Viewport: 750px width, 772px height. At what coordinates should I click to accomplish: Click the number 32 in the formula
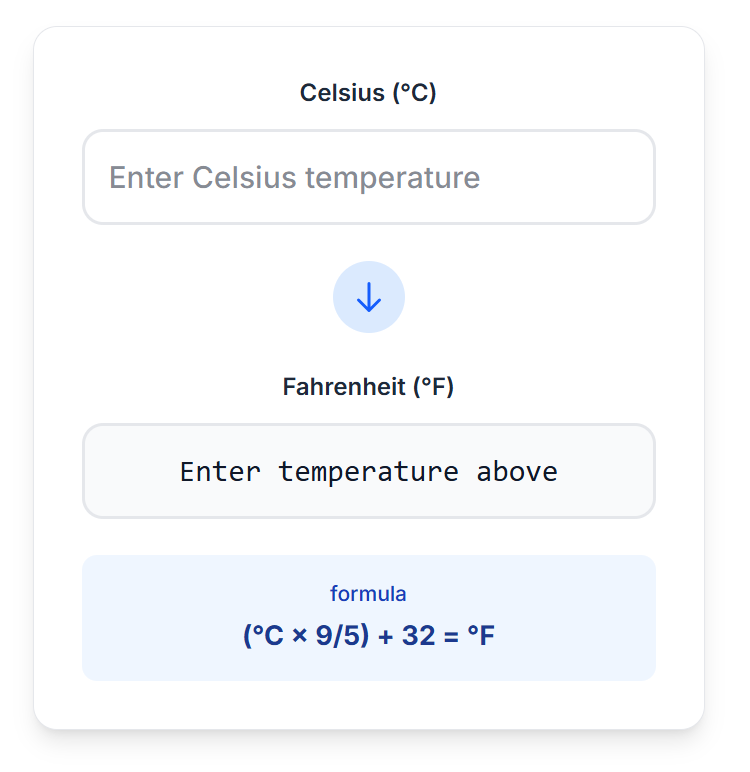click(x=419, y=635)
